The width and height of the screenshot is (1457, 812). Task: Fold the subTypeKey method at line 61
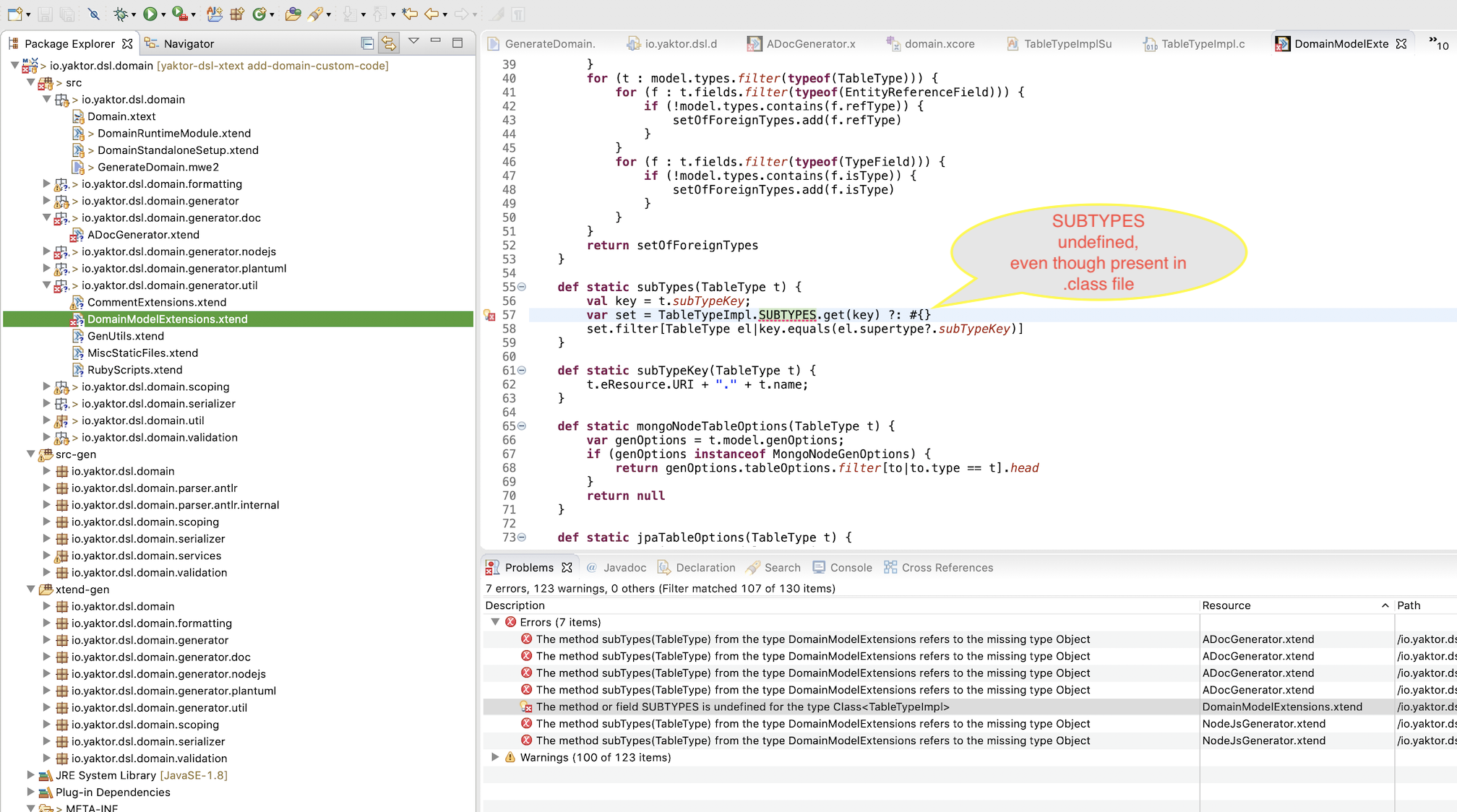click(522, 370)
